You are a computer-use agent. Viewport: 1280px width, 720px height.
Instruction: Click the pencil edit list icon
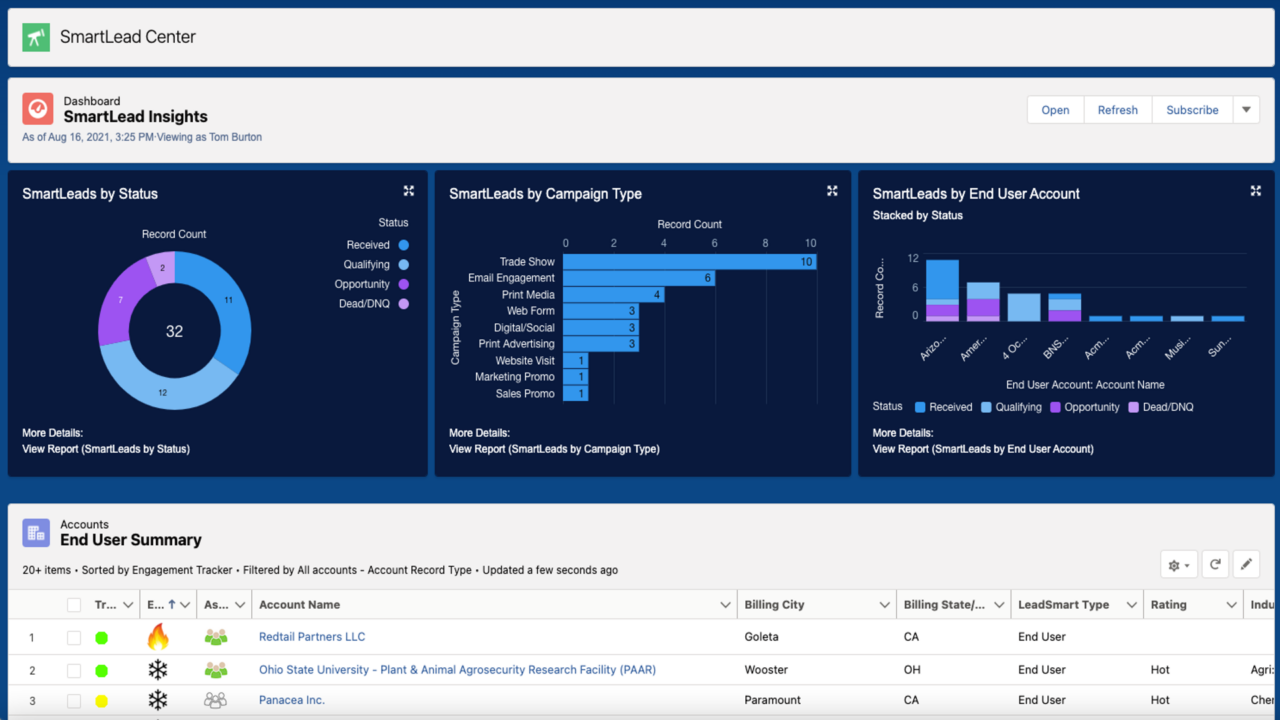pos(1246,564)
